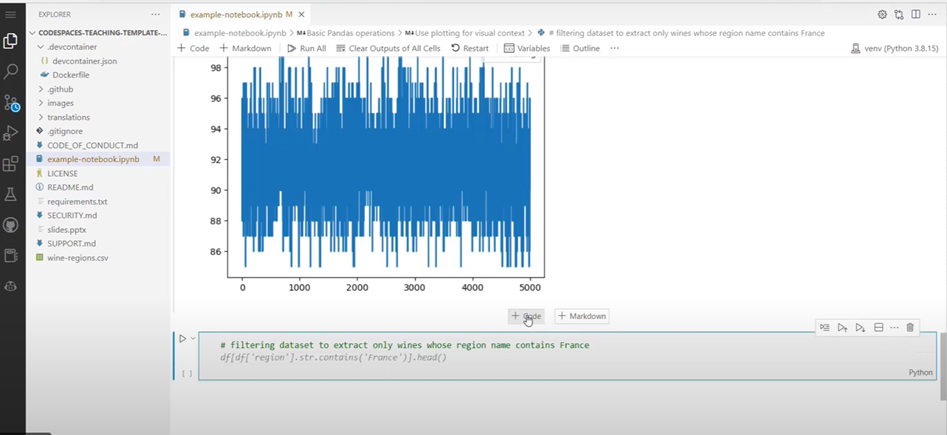The image size is (947, 435).
Task: Open CODE_OF_CONDUCT.md file
Action: click(92, 145)
